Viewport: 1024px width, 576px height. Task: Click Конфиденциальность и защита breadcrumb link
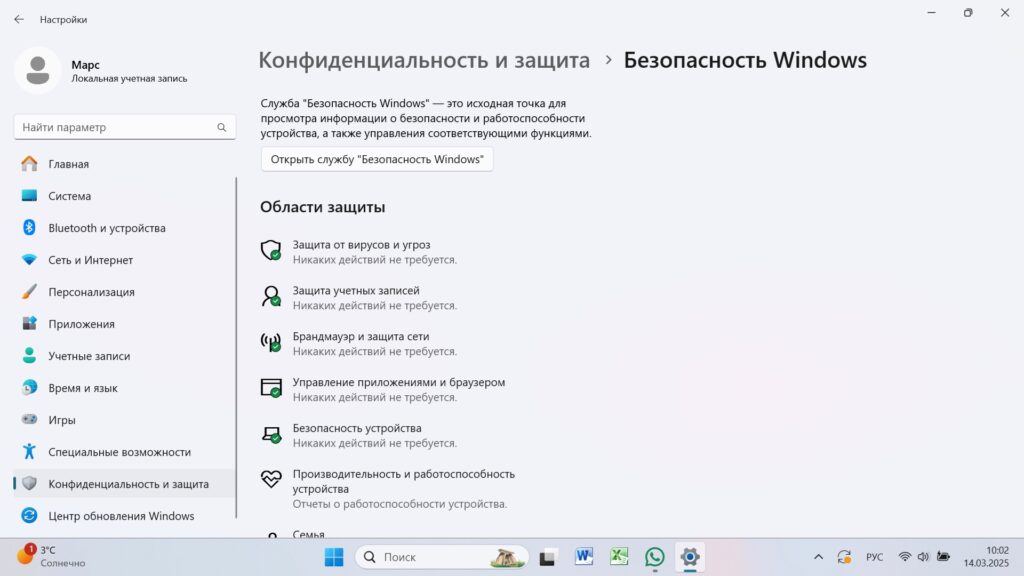point(424,60)
